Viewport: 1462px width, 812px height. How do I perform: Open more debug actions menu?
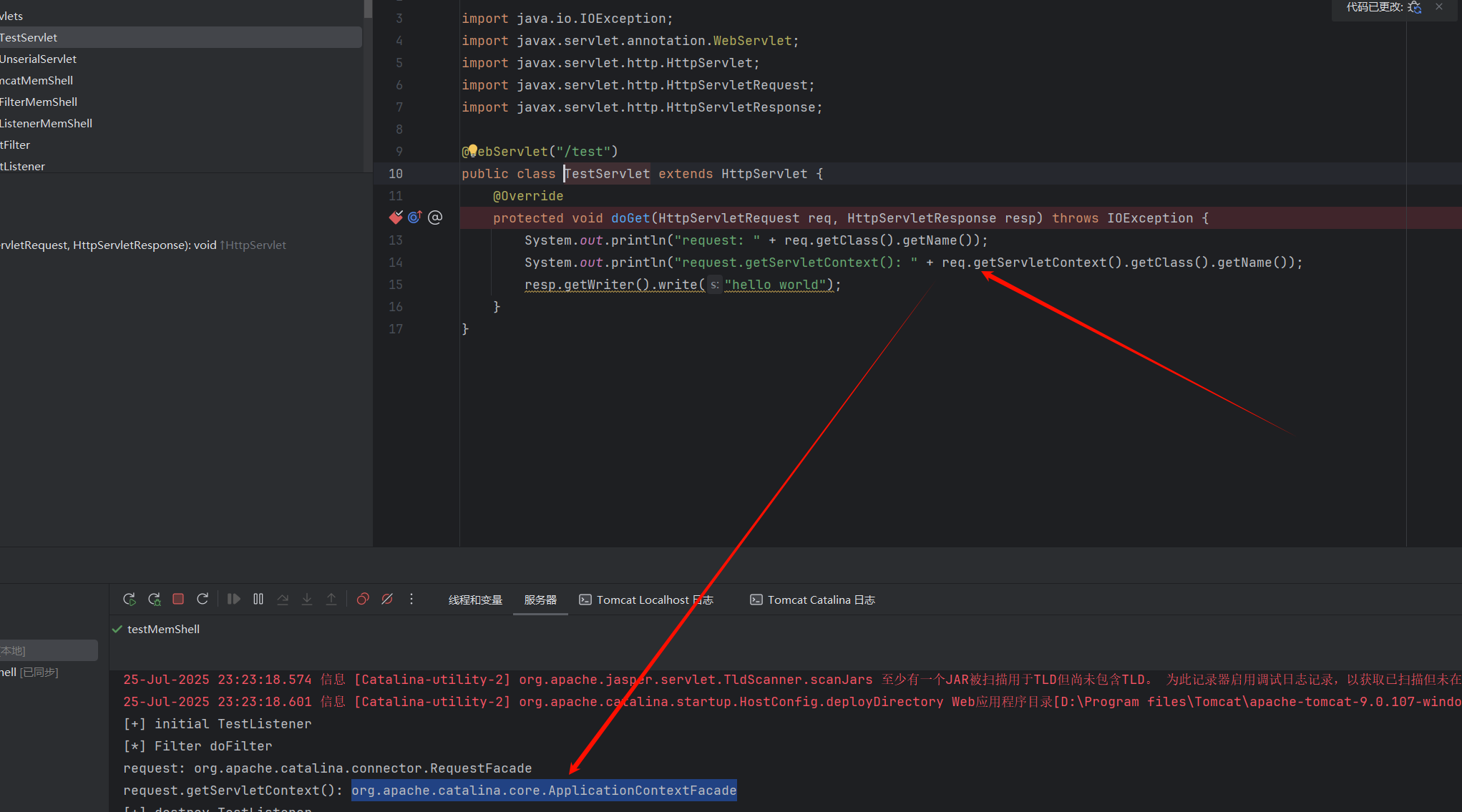coord(411,599)
